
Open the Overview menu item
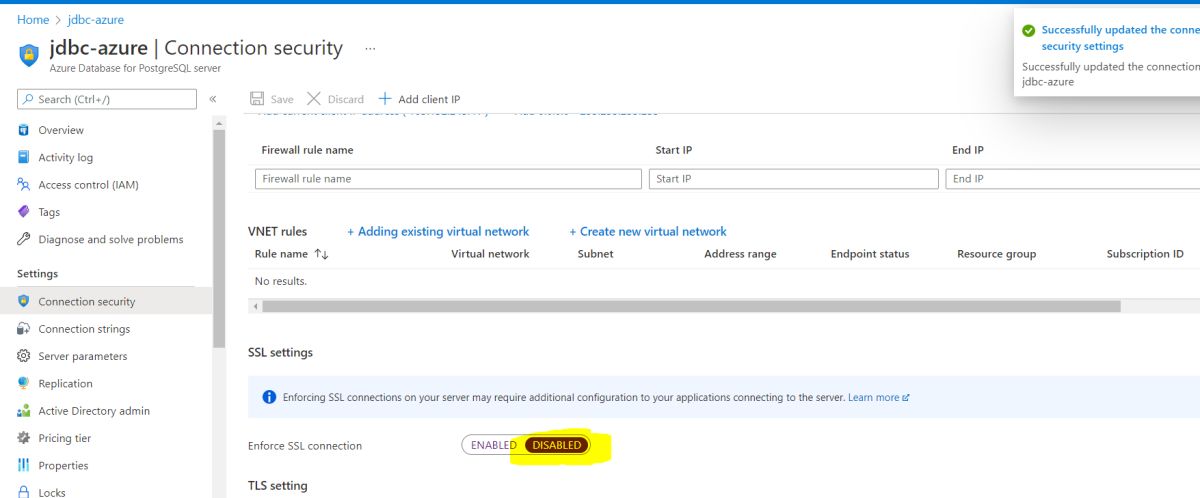(61, 130)
